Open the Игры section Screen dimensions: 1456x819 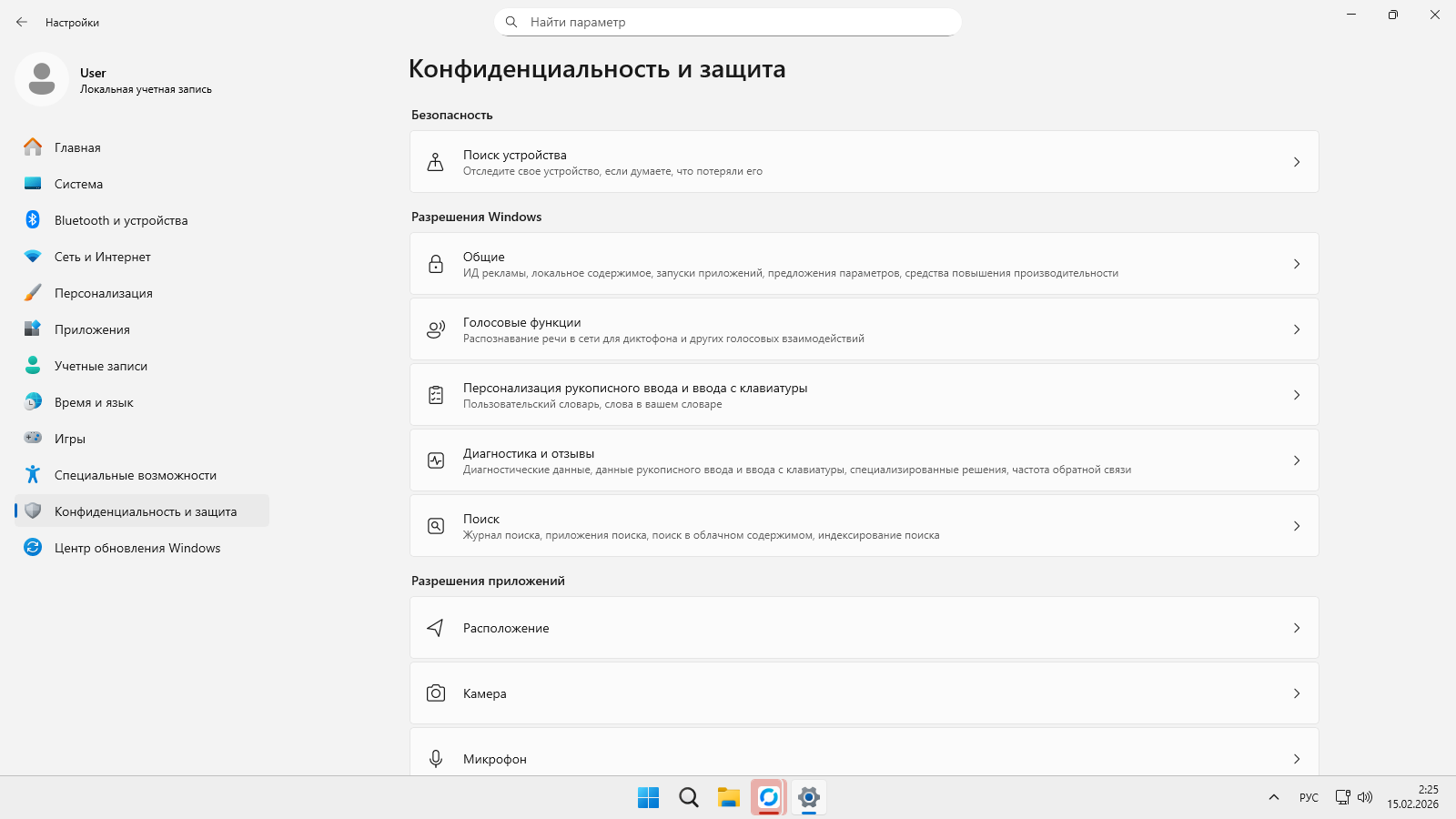[142, 439]
